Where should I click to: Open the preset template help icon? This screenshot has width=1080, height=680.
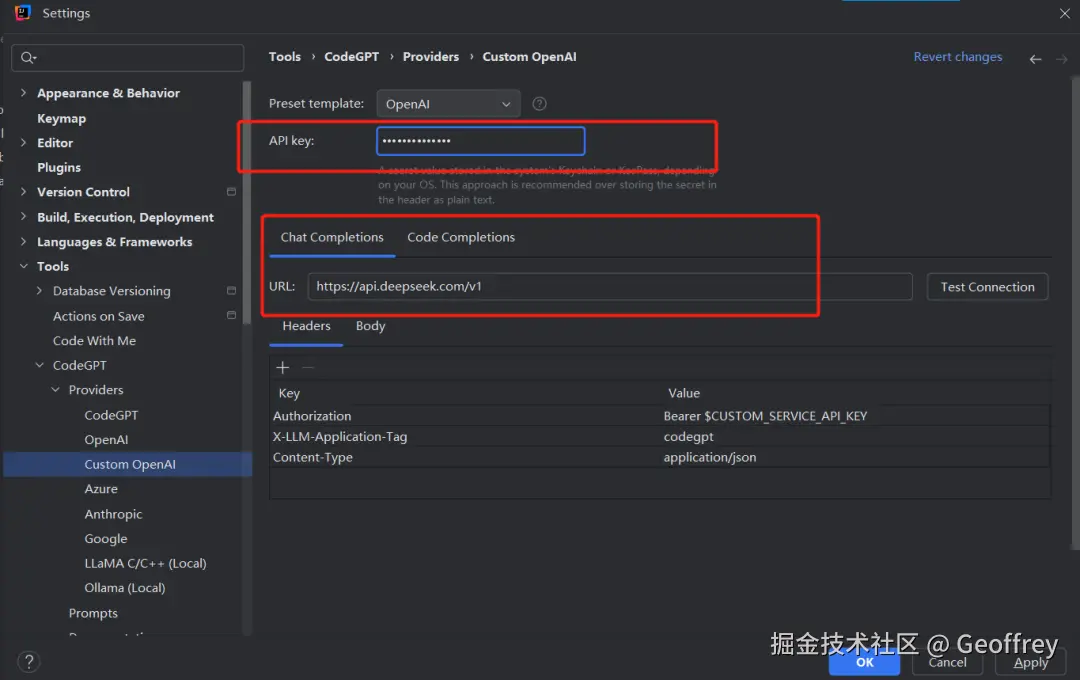click(x=539, y=104)
